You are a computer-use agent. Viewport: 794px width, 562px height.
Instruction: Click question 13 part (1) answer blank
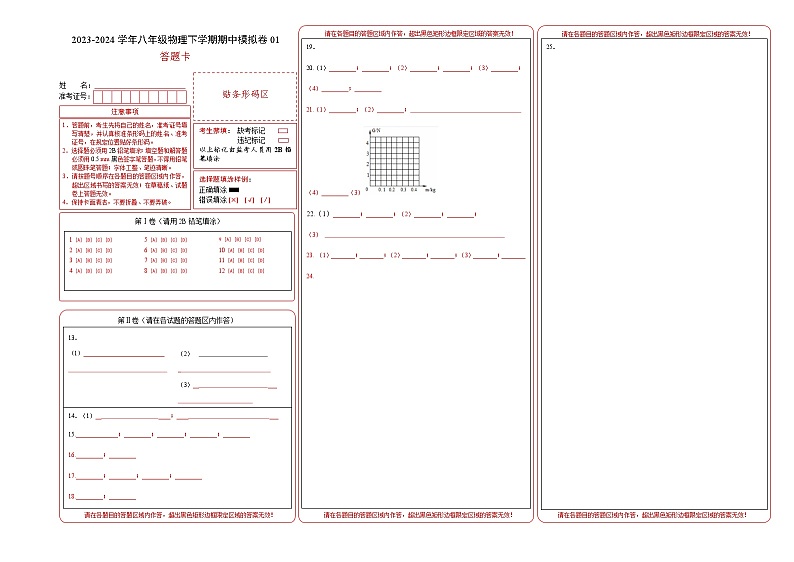pyautogui.click(x=124, y=355)
